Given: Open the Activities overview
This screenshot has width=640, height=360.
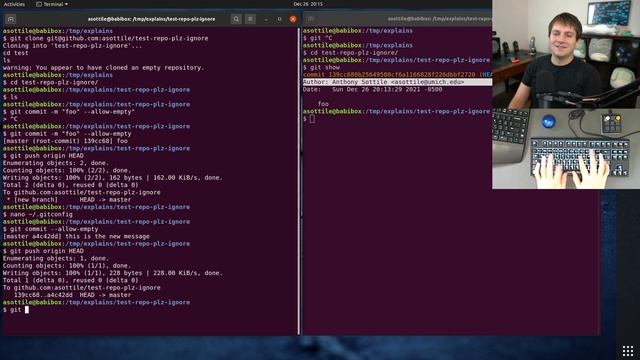Looking at the screenshot, I should (x=14, y=4).
